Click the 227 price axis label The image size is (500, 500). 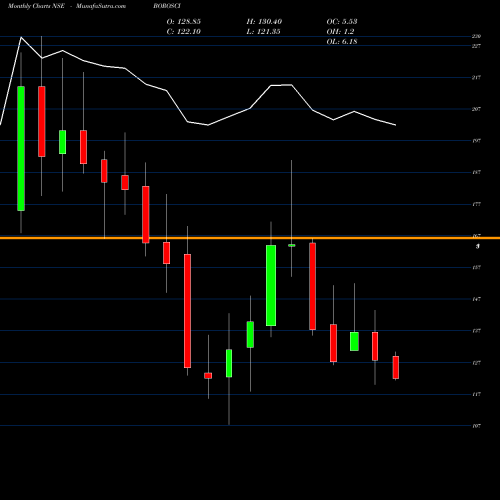click(x=476, y=46)
